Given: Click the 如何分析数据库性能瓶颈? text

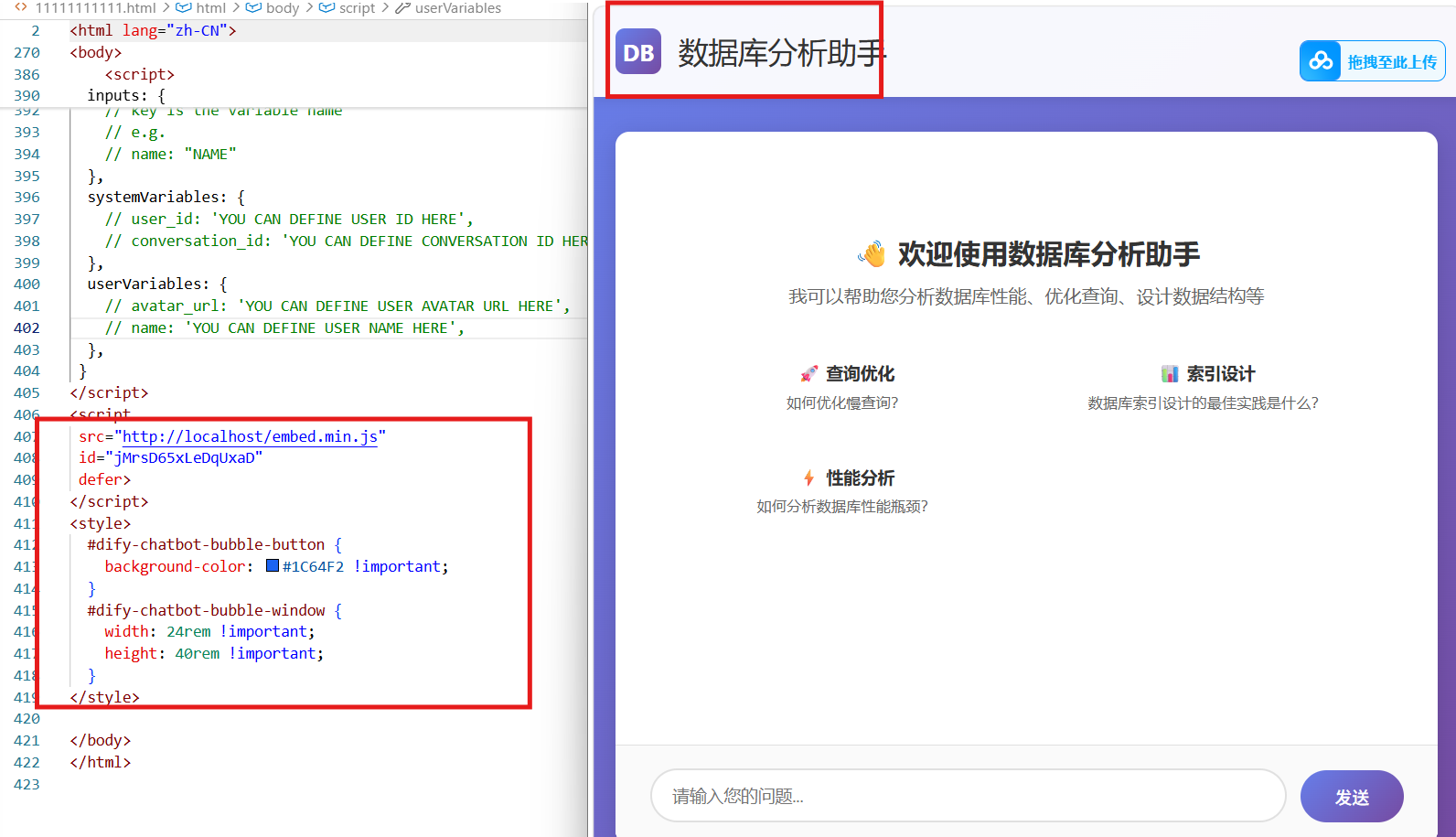Looking at the screenshot, I should (842, 506).
